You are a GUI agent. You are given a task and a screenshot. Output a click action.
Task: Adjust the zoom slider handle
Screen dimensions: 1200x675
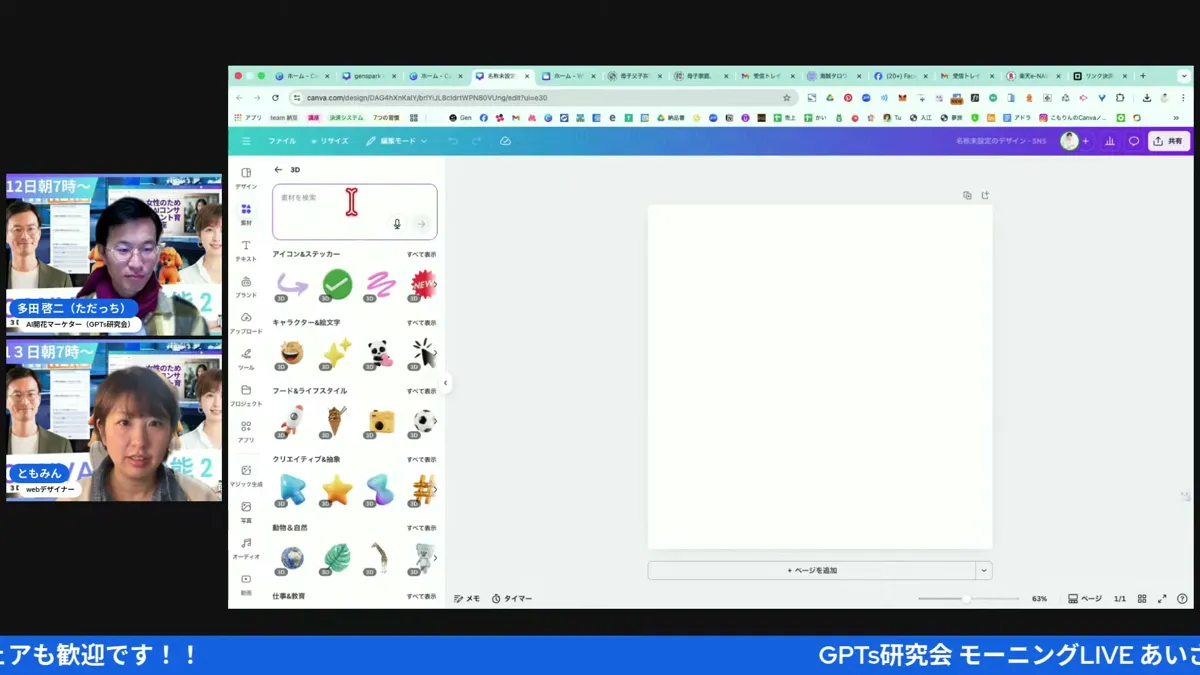(966, 598)
